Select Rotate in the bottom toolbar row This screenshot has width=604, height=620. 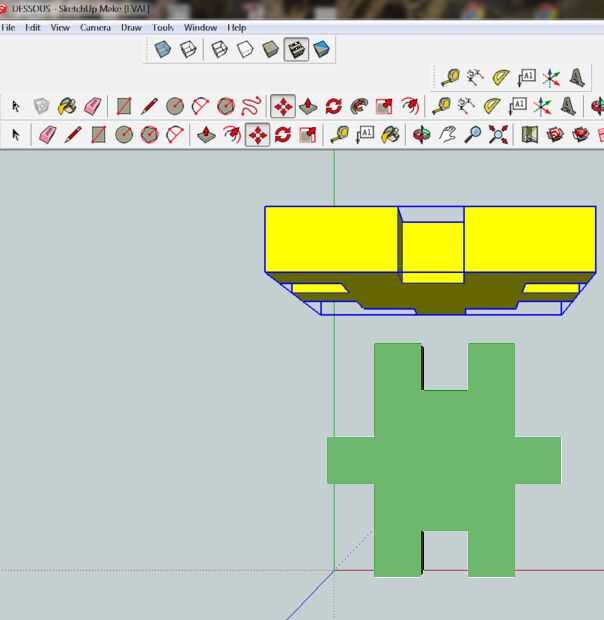click(283, 135)
